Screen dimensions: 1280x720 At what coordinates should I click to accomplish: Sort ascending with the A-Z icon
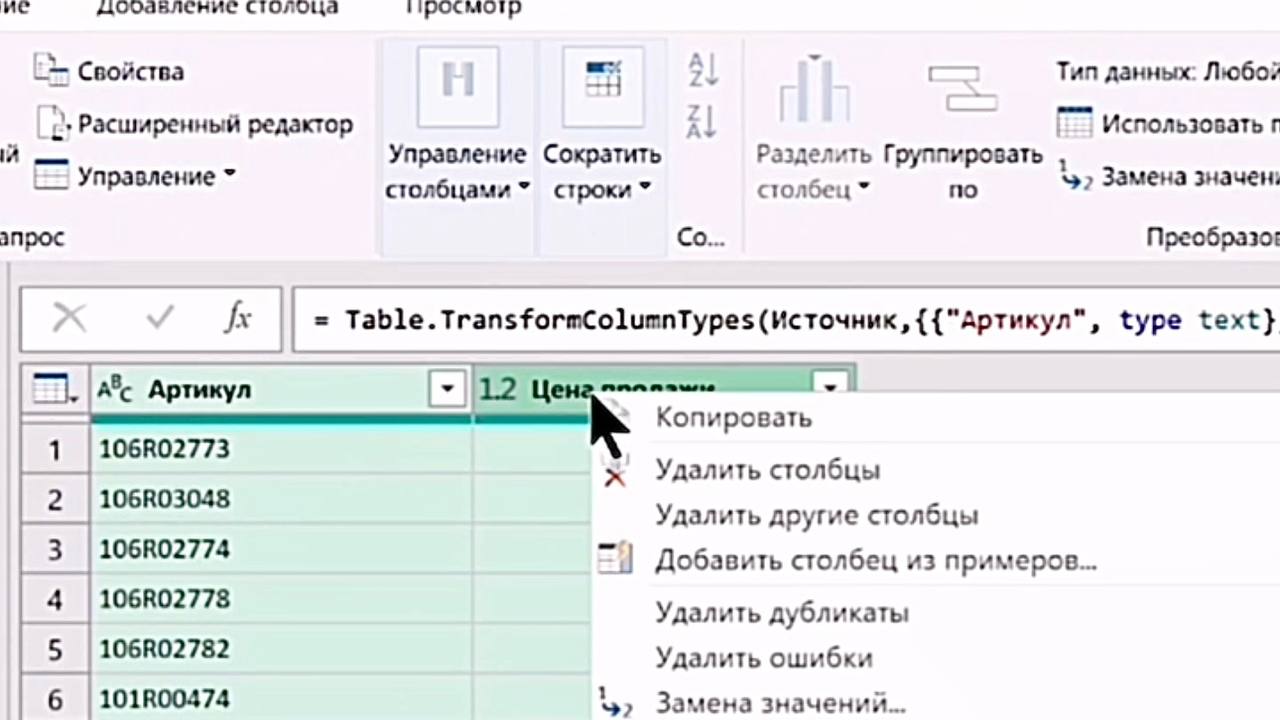[x=702, y=70]
